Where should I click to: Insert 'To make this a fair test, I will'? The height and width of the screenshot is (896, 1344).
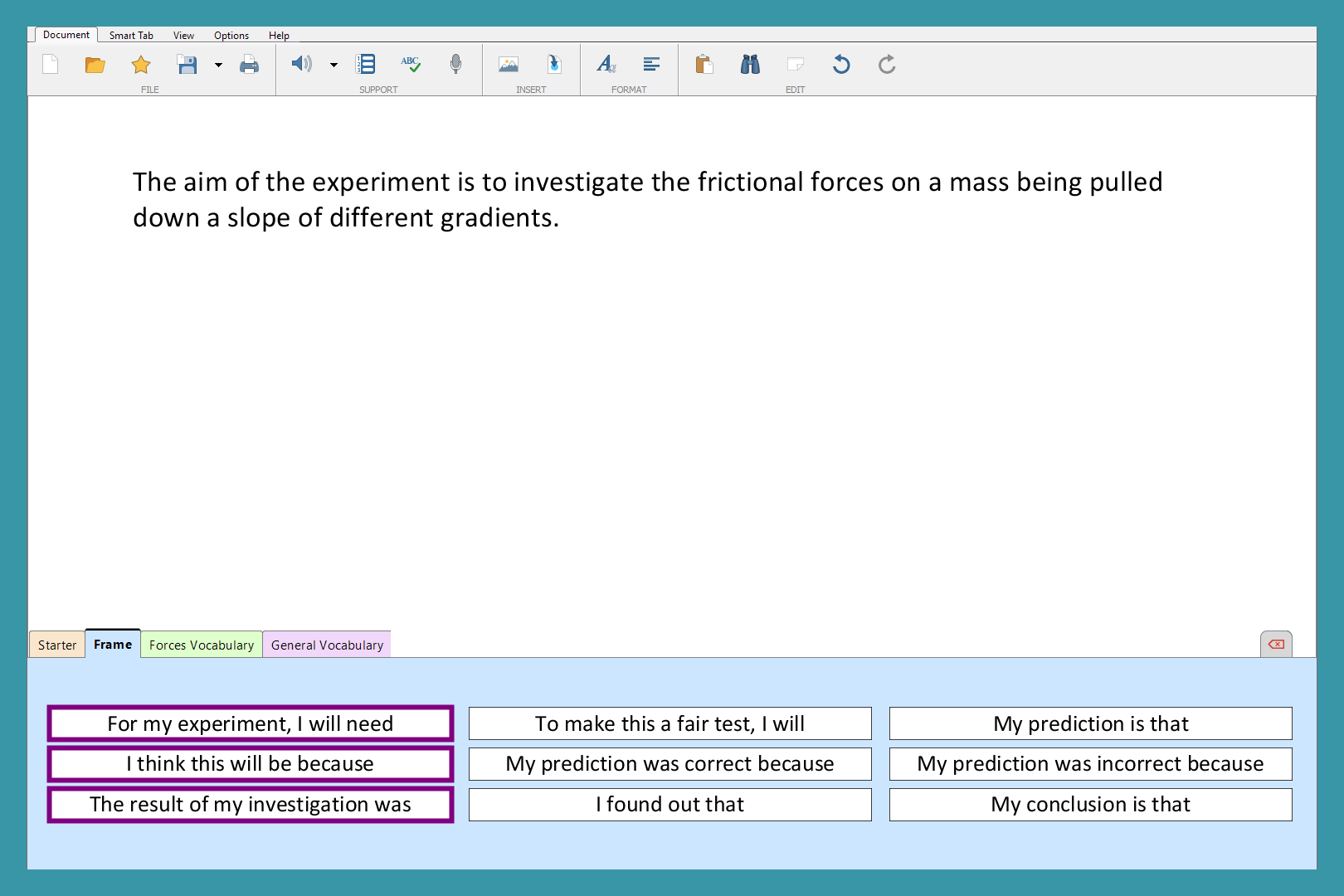coord(670,723)
